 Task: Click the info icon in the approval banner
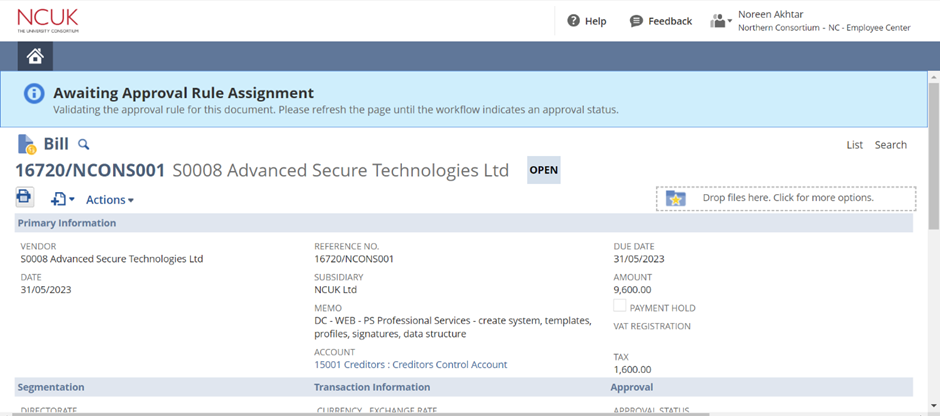click(x=34, y=94)
